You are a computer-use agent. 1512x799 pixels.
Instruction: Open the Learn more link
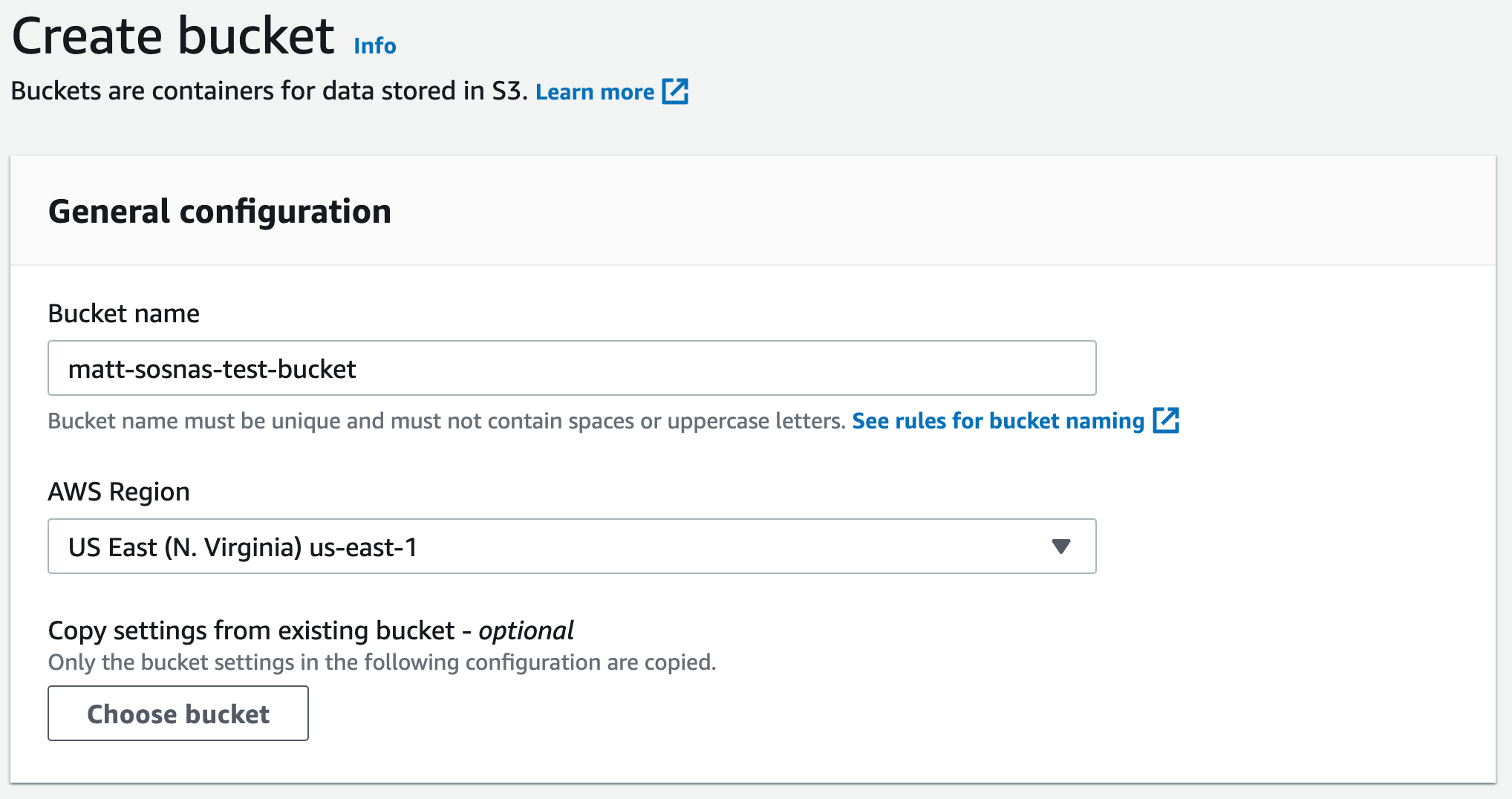click(x=594, y=92)
